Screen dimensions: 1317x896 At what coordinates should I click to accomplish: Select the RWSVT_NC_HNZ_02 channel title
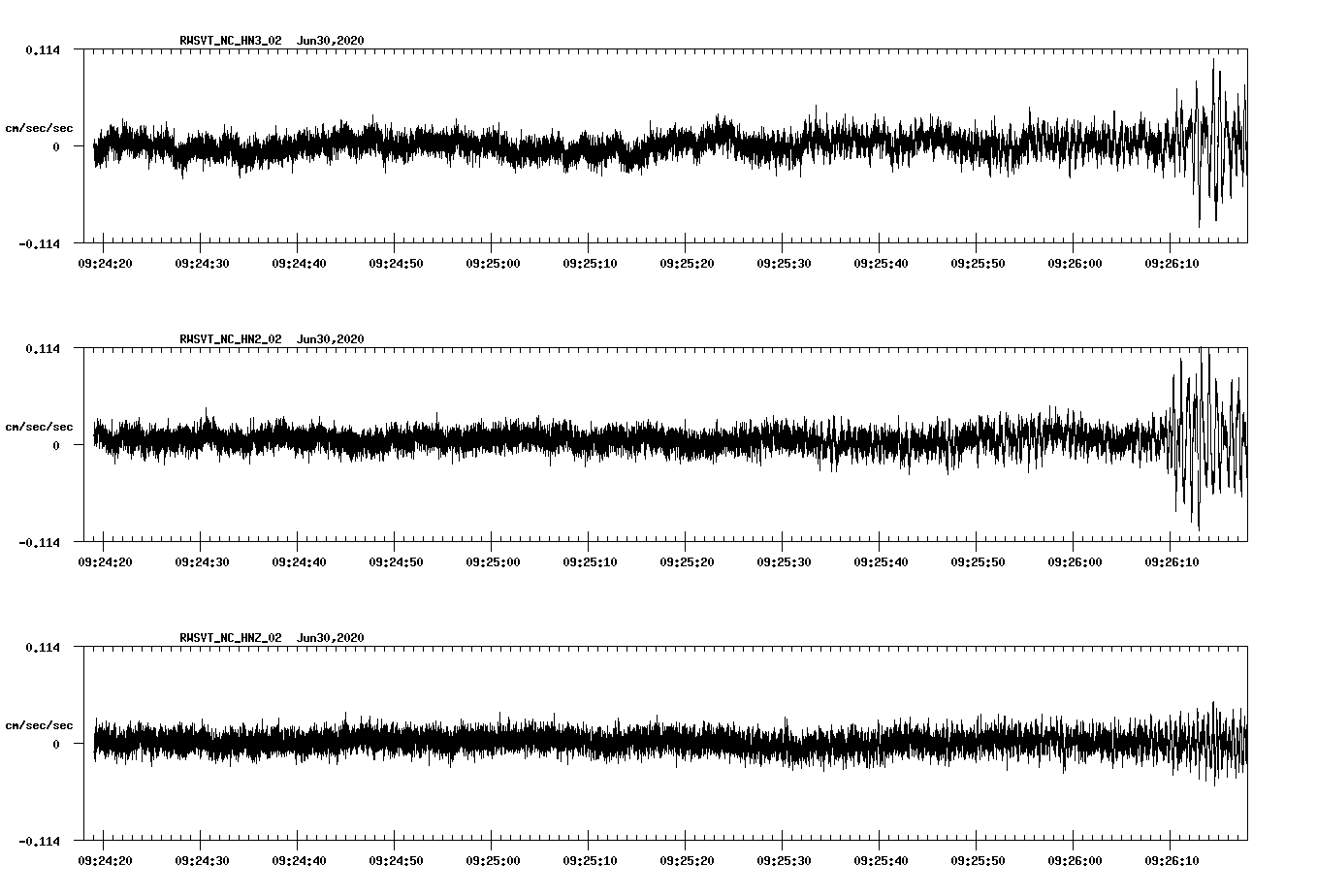click(x=231, y=637)
